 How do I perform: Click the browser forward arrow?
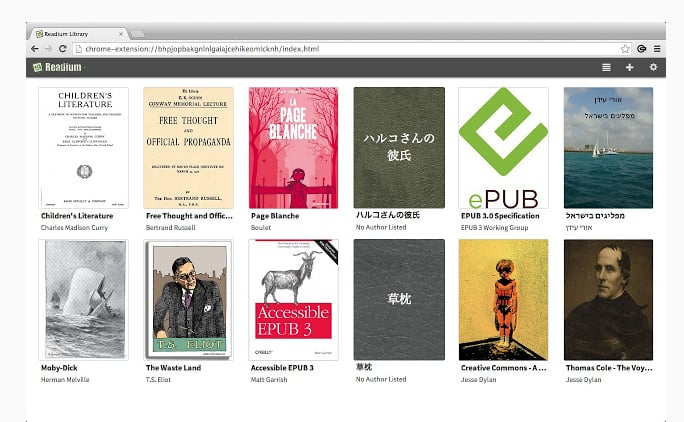pyautogui.click(x=48, y=49)
